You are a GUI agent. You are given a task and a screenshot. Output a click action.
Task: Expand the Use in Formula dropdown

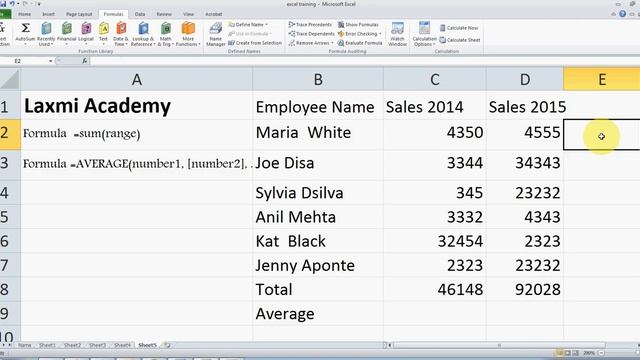pyautogui.click(x=270, y=33)
